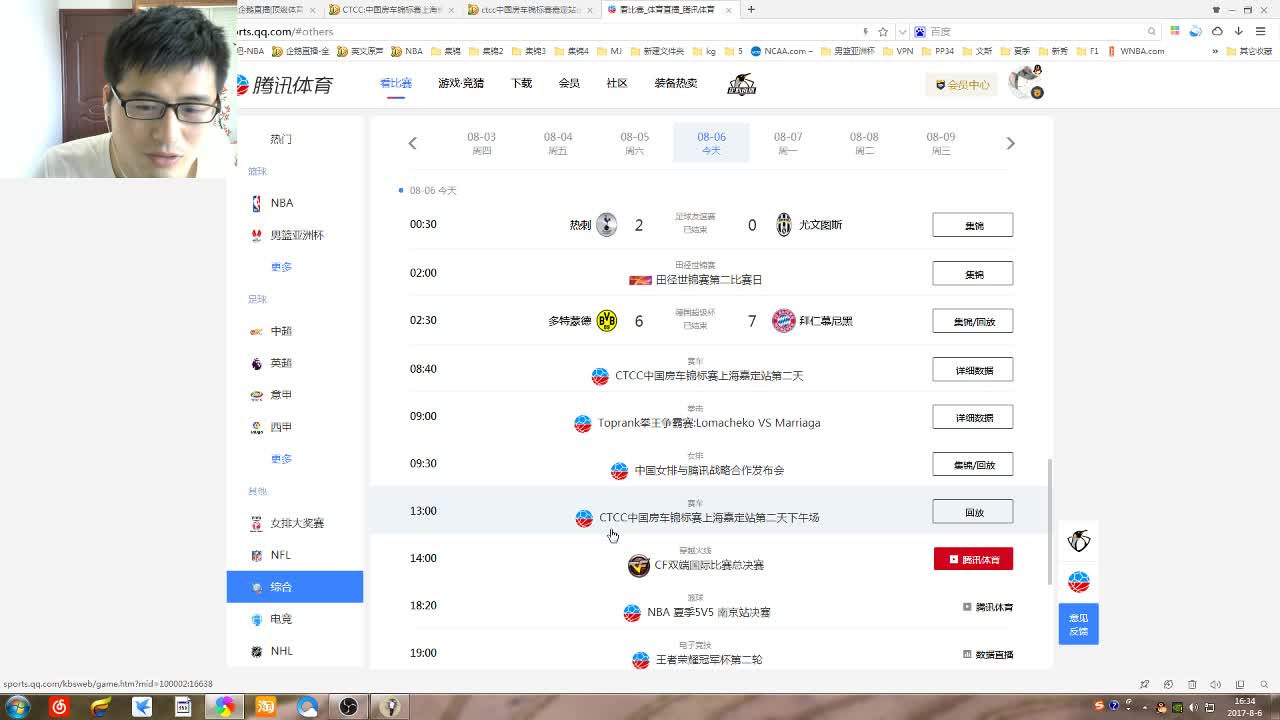Screen dimensions: 1280x720
Task: Click the mute speaker icon in browser status bar
Action: tap(1215, 685)
